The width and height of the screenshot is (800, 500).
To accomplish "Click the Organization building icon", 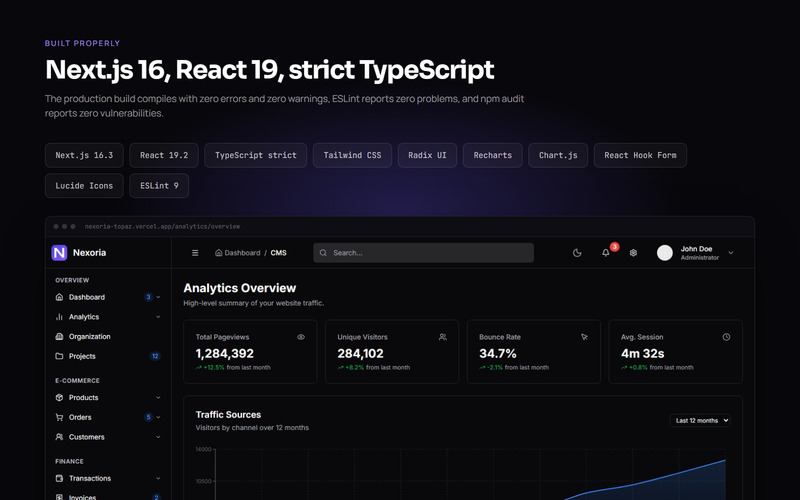I will [x=59, y=336].
